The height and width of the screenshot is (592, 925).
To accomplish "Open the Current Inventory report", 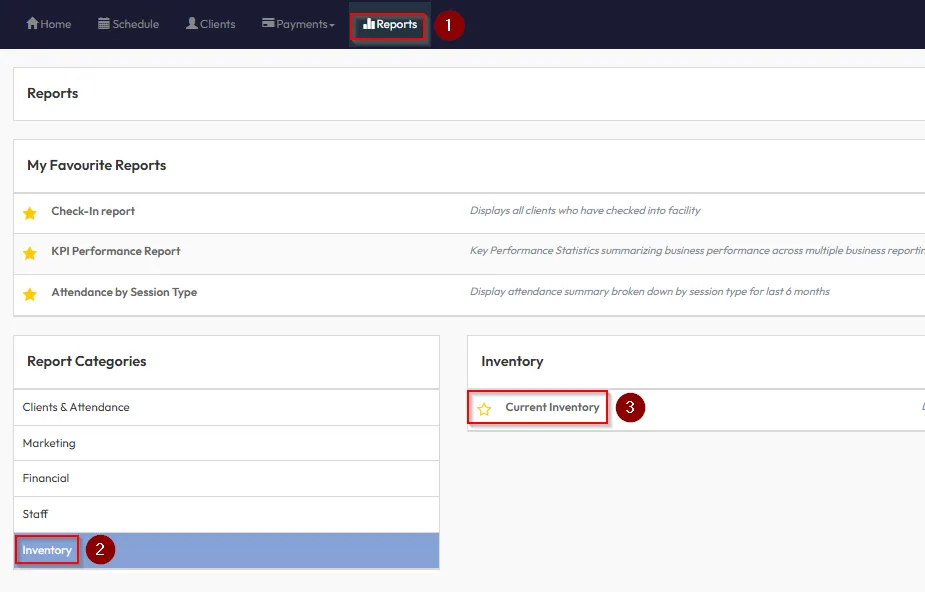I will (x=552, y=408).
